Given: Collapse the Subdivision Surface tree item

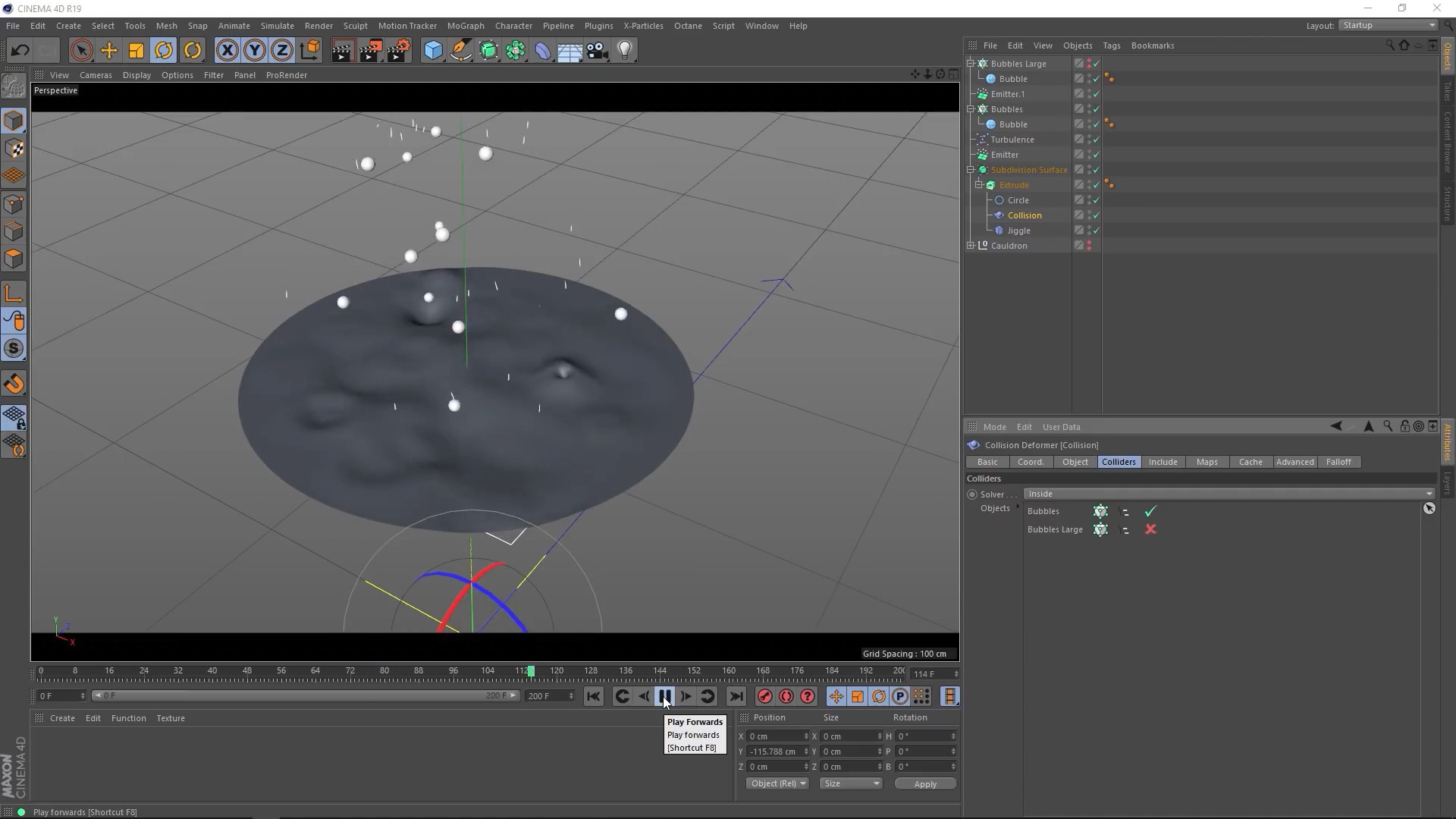Looking at the screenshot, I should click(x=971, y=170).
